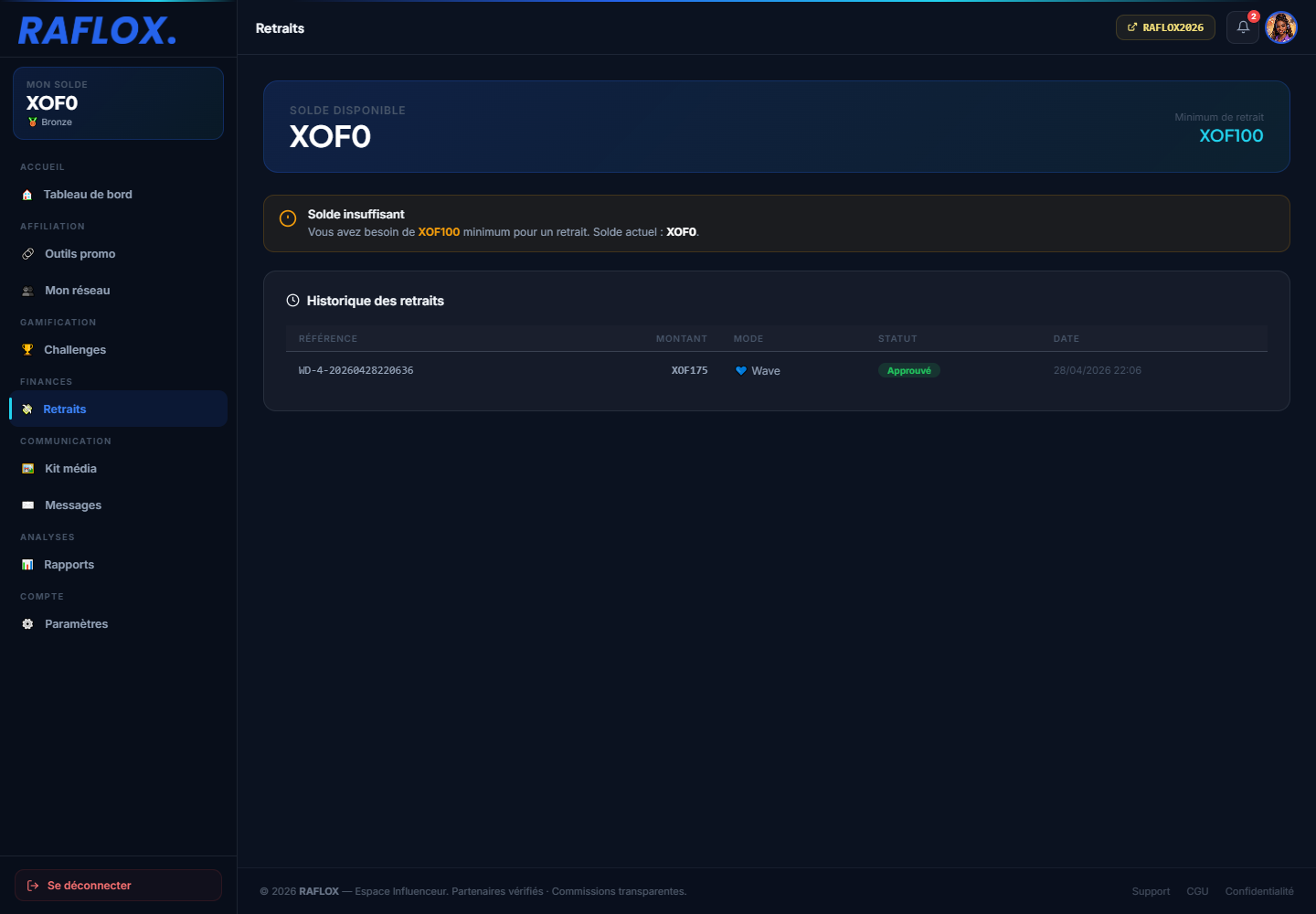Open the notifications bell

pos(1243,27)
